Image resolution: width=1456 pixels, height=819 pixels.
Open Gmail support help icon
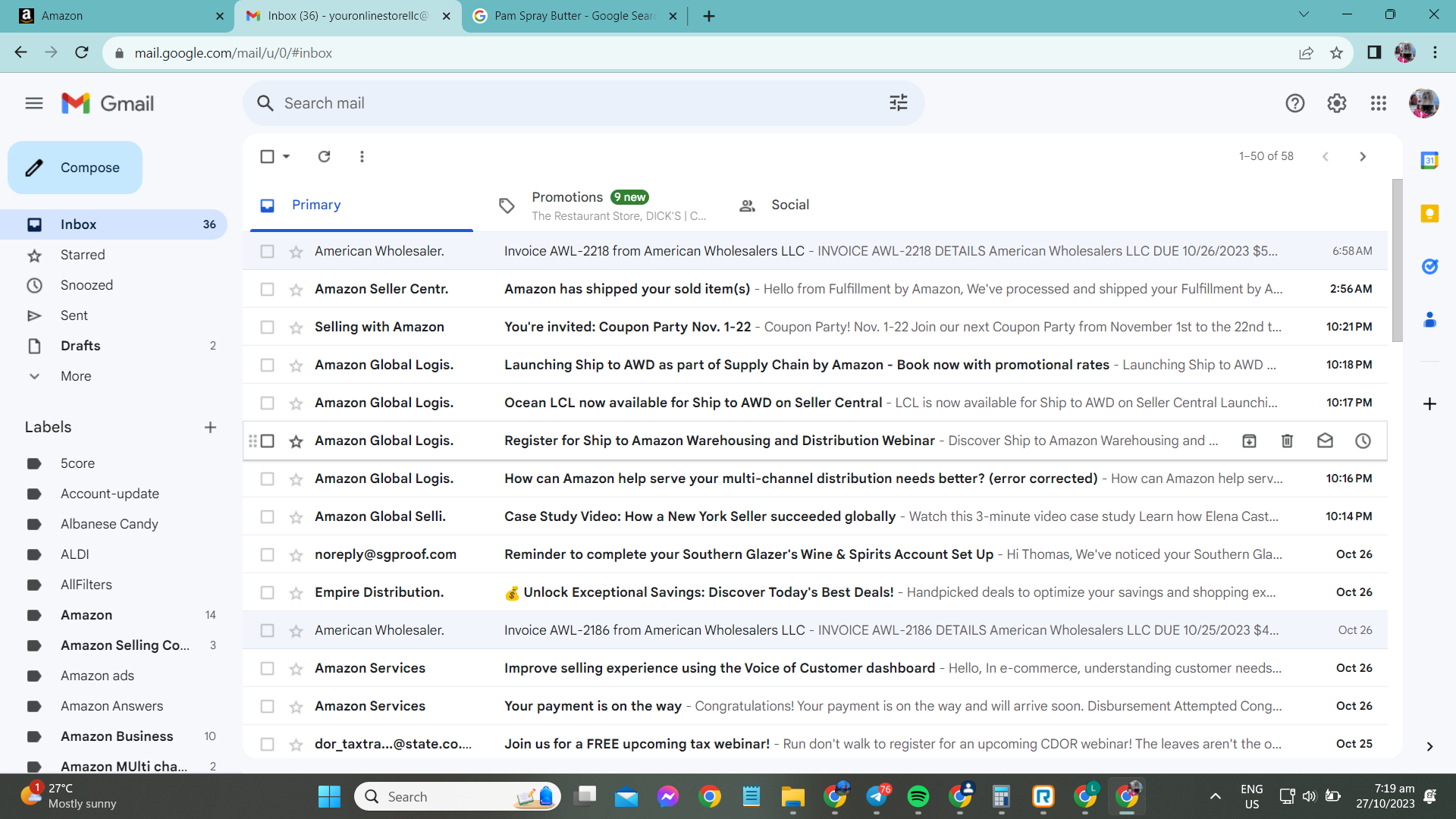[1295, 103]
